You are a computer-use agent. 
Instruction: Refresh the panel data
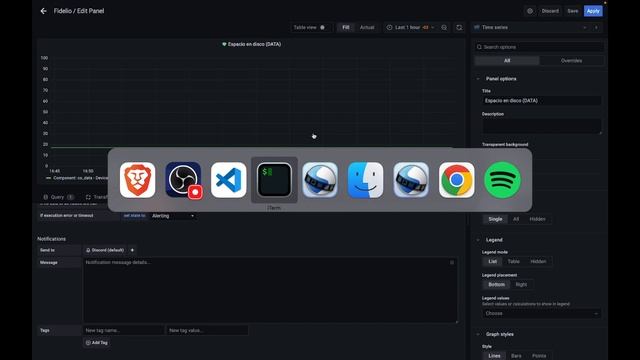coord(459,27)
